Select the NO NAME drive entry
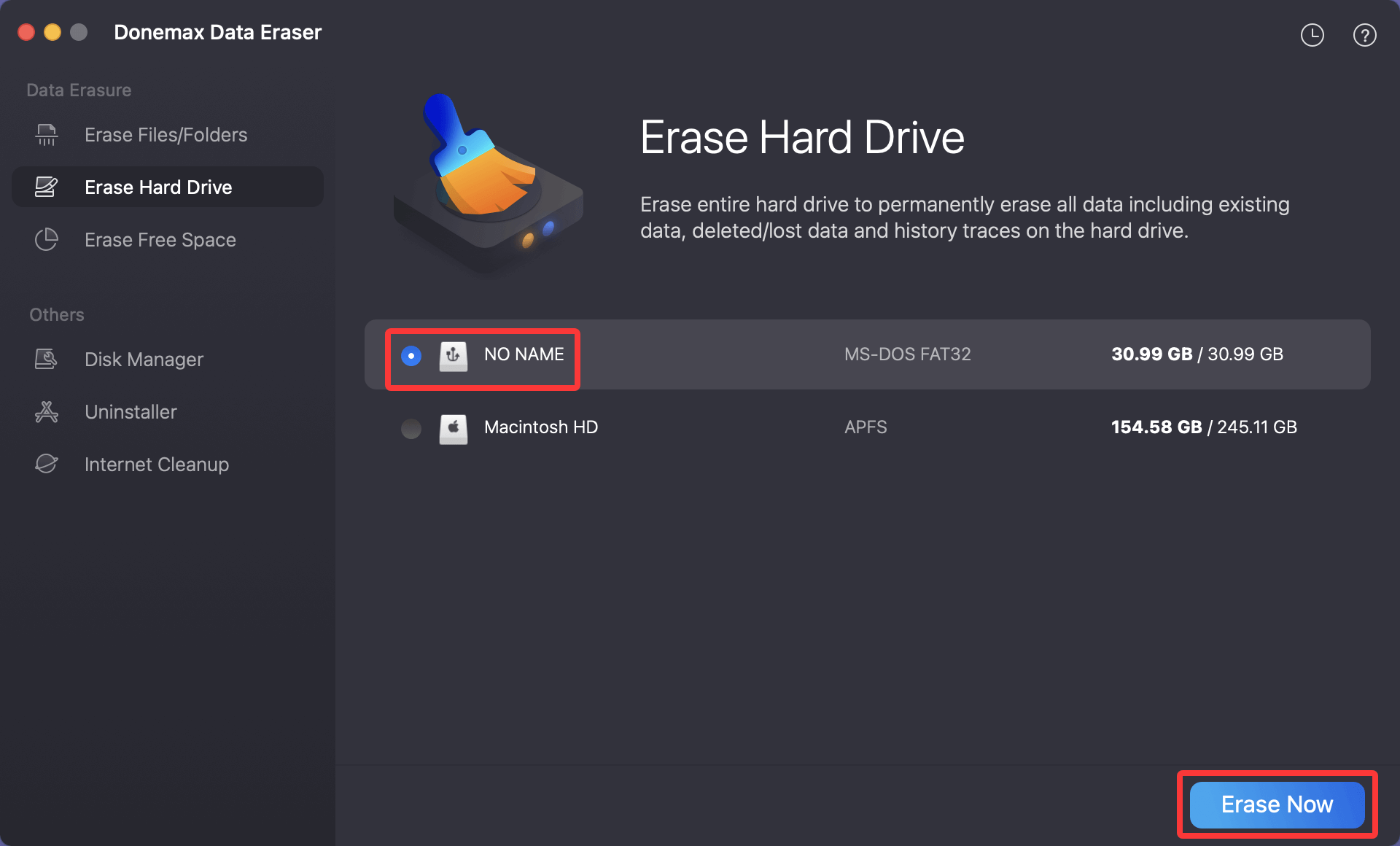Viewport: 1400px width, 846px height. (x=524, y=354)
